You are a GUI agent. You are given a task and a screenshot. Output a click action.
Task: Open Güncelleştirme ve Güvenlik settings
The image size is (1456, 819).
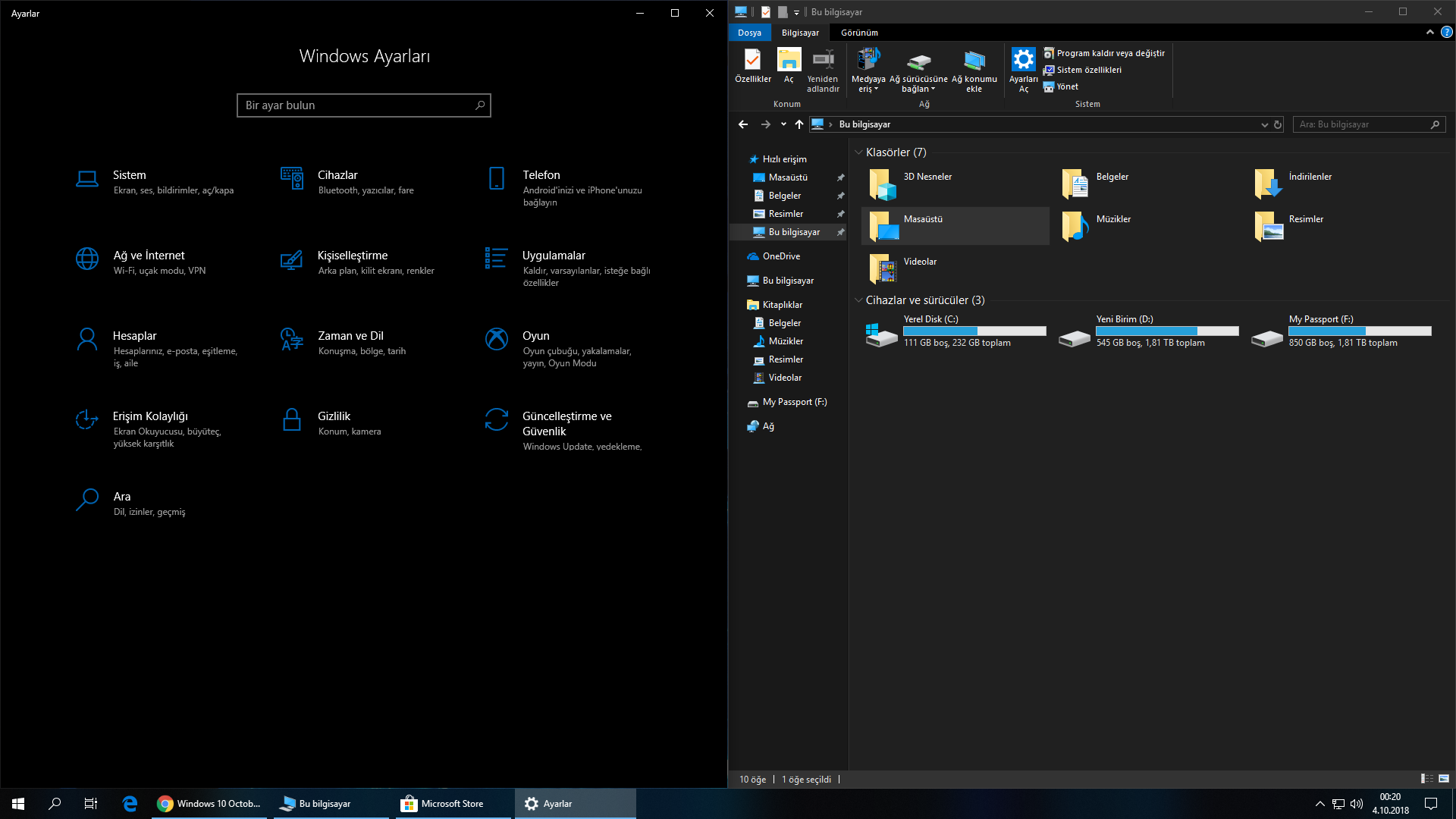point(564,431)
